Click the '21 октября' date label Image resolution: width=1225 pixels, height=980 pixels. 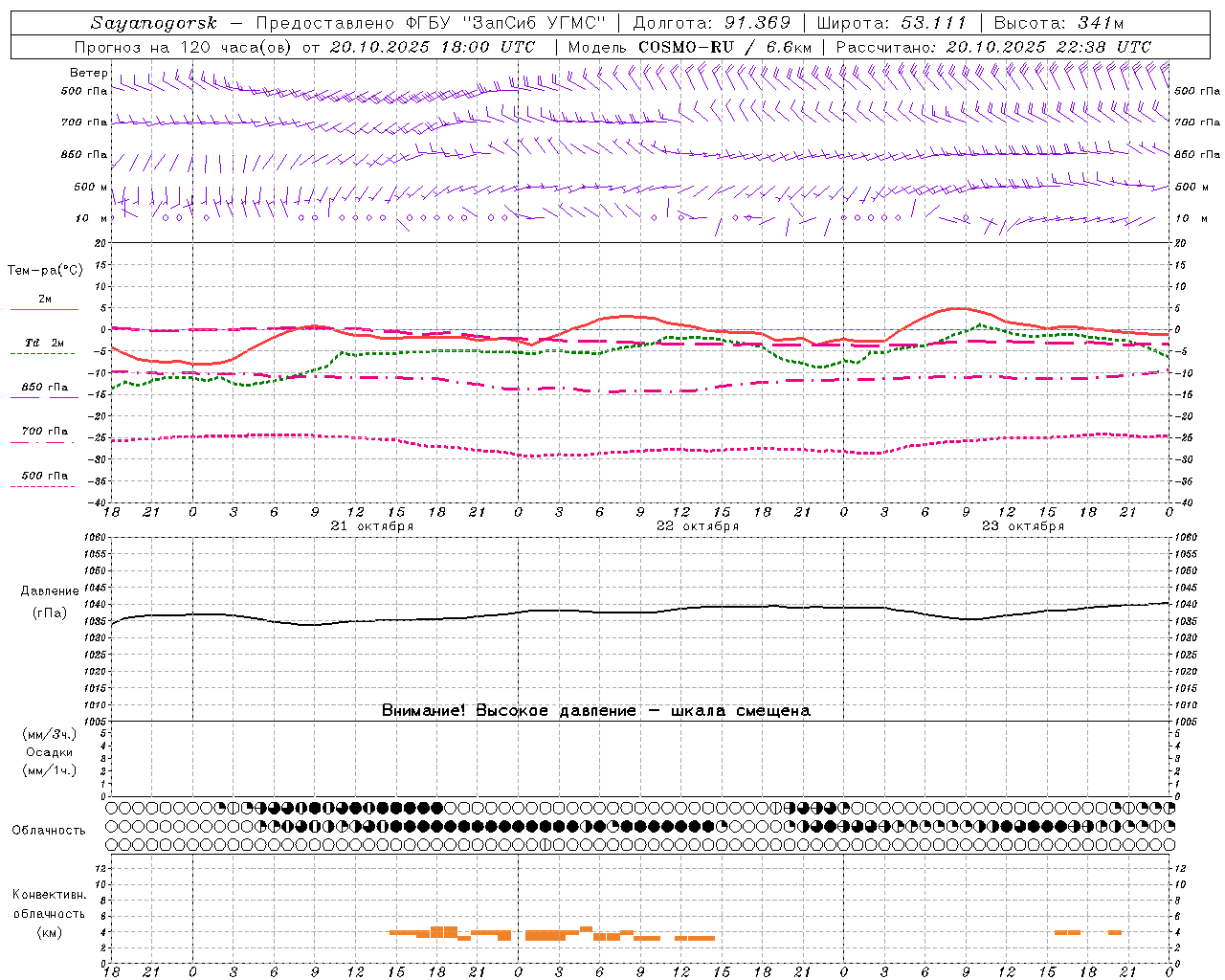(372, 526)
